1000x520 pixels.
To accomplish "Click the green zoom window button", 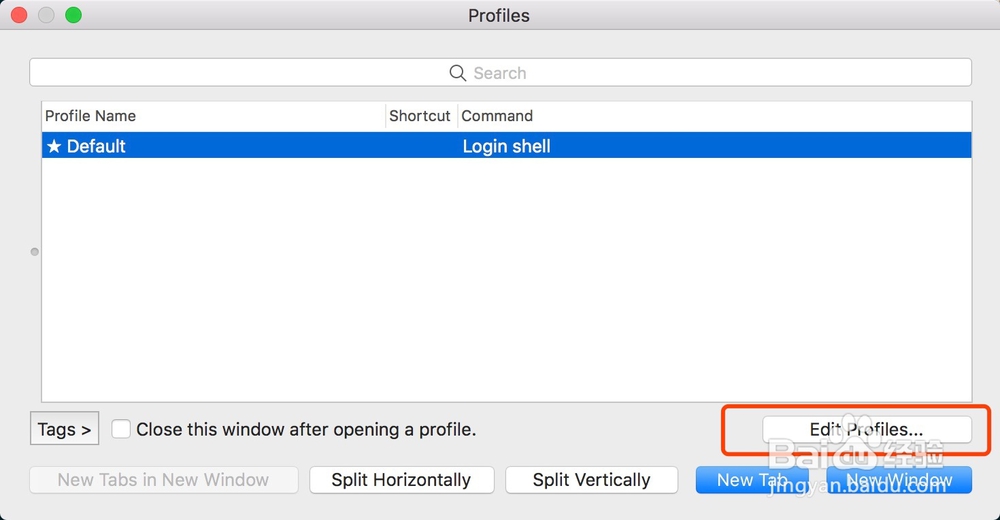I will [73, 16].
